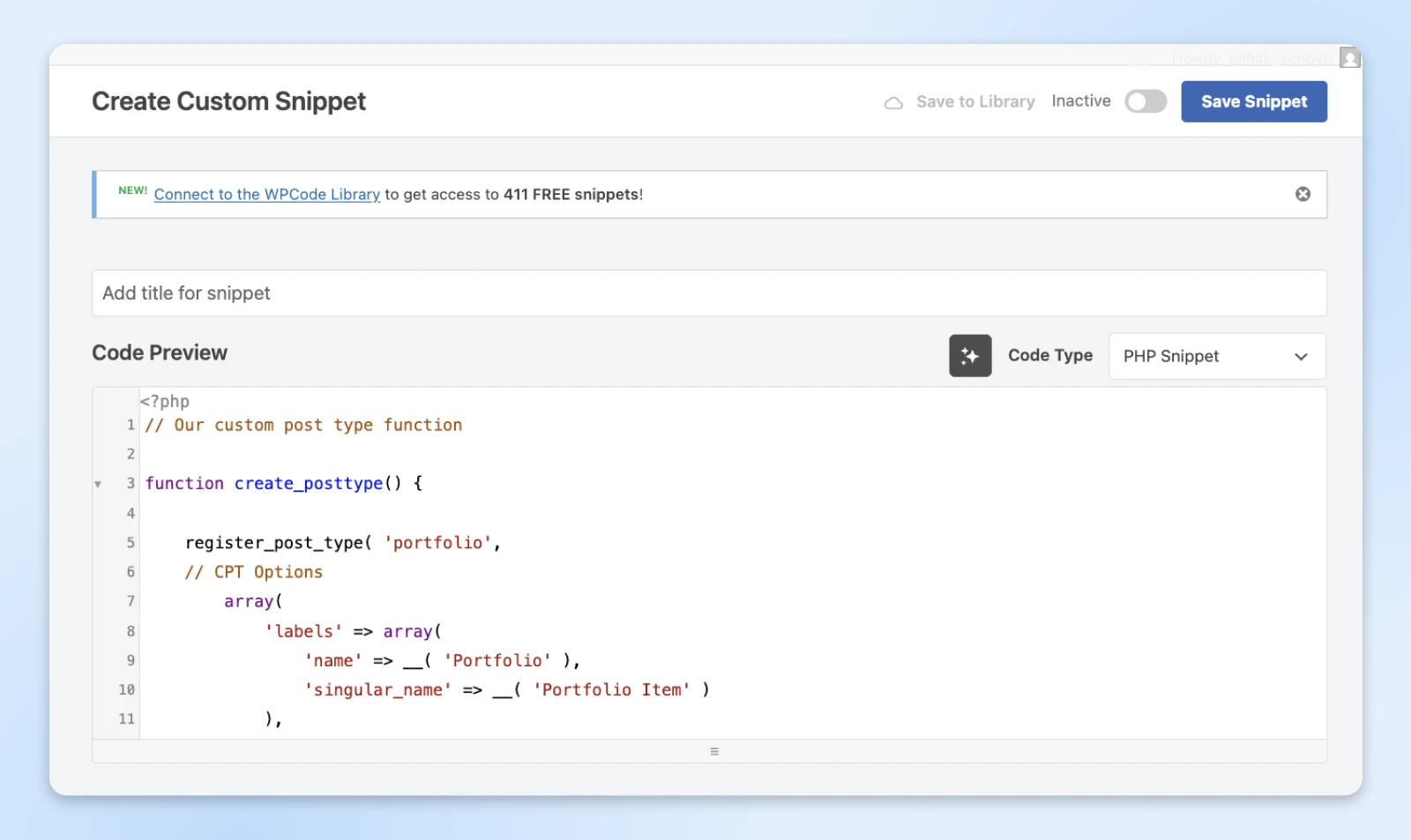This screenshot has height=840, width=1411.
Task: Click the user avatar in the admin bar
Action: coord(1349,58)
